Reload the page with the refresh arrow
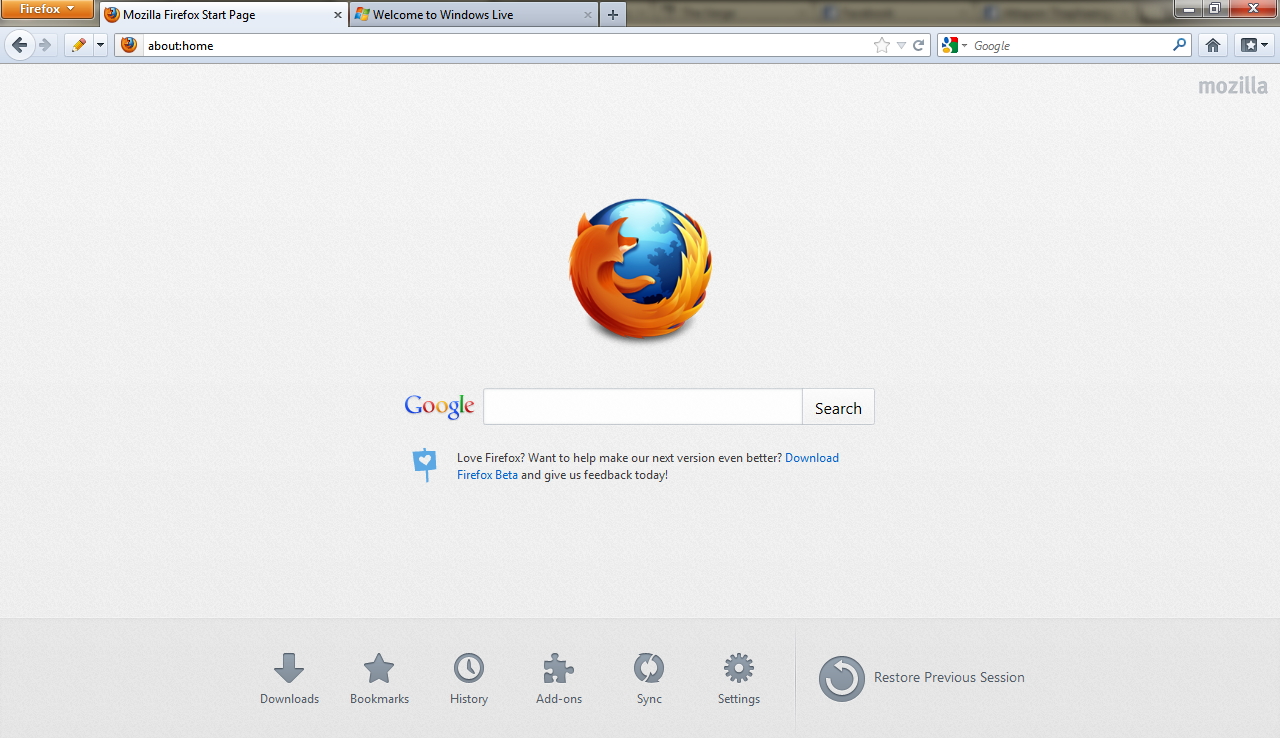Image resolution: width=1280 pixels, height=738 pixels. pyautogui.click(x=918, y=45)
